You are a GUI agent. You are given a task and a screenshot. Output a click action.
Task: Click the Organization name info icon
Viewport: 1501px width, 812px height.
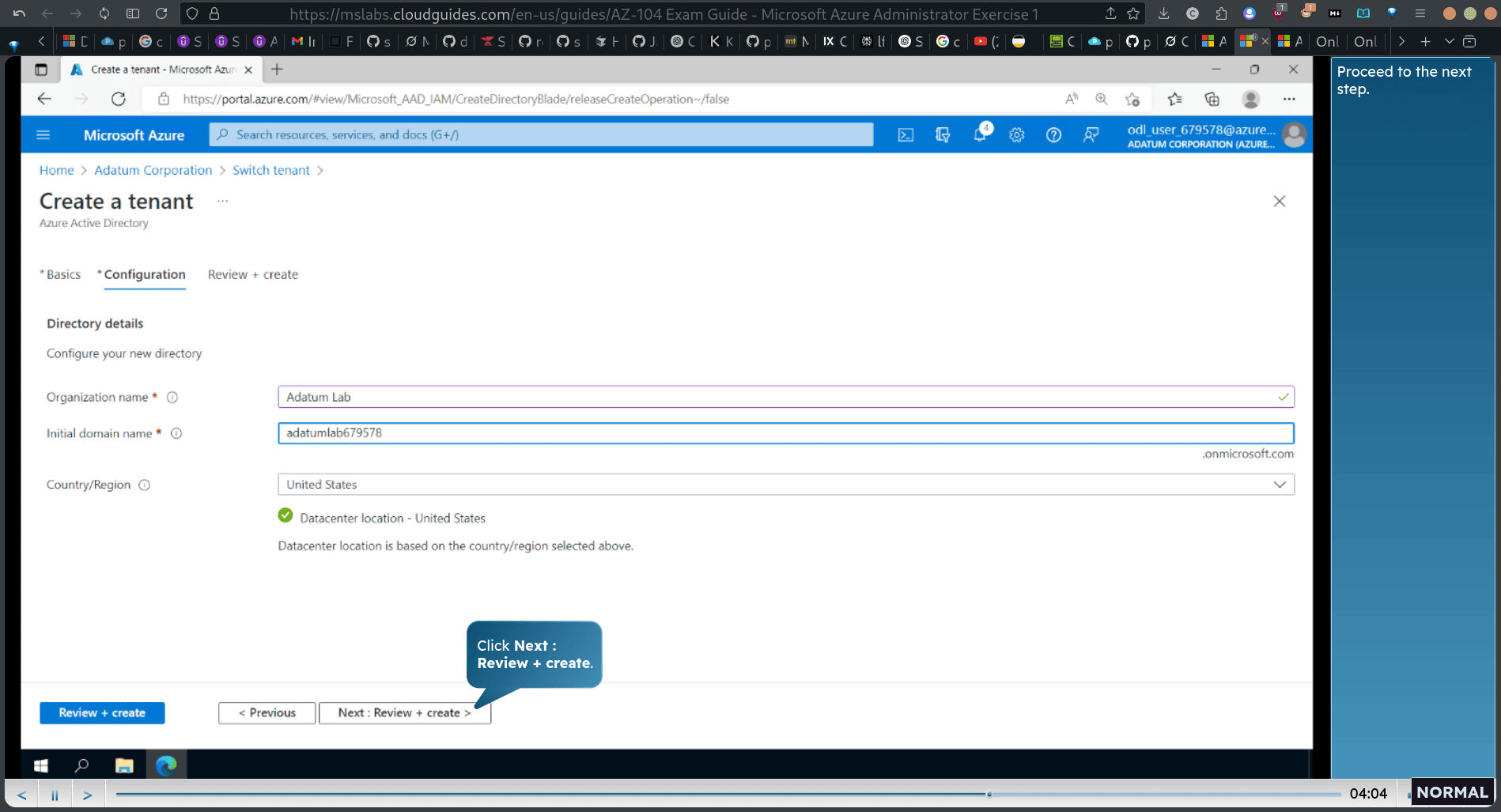pos(172,397)
